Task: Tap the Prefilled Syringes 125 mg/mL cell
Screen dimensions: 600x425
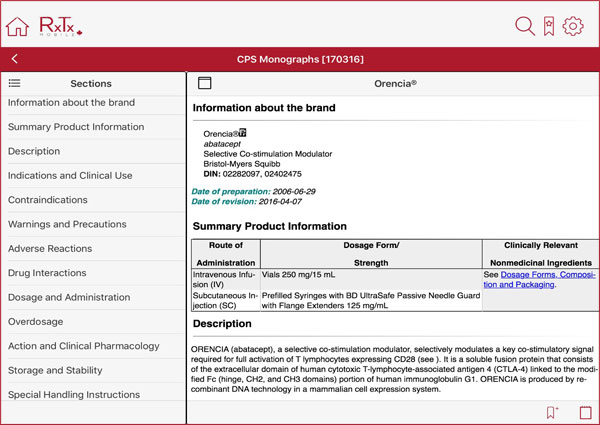Action: 371,300
